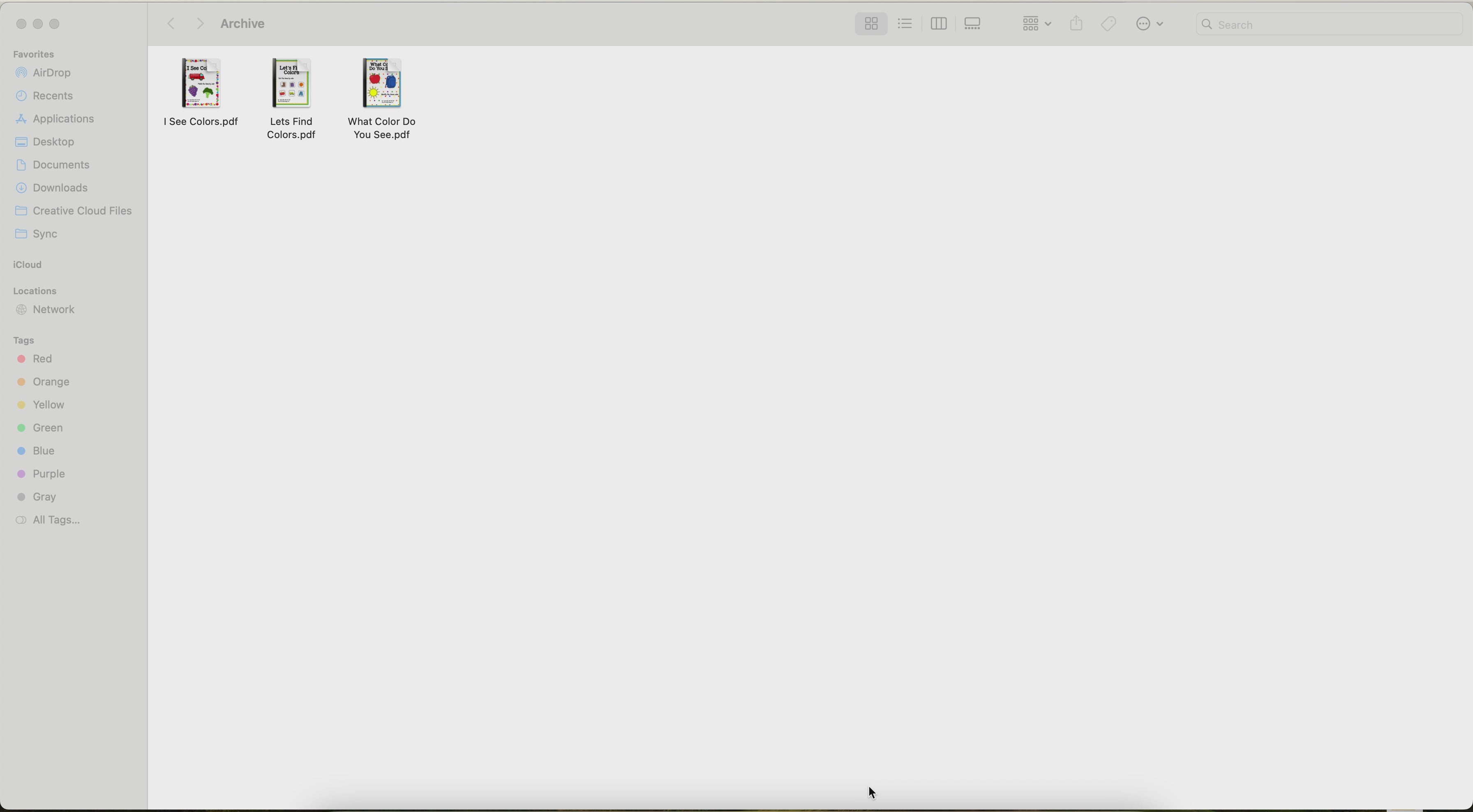This screenshot has height=812, width=1473.
Task: Select the Red tag
Action: pos(42,360)
